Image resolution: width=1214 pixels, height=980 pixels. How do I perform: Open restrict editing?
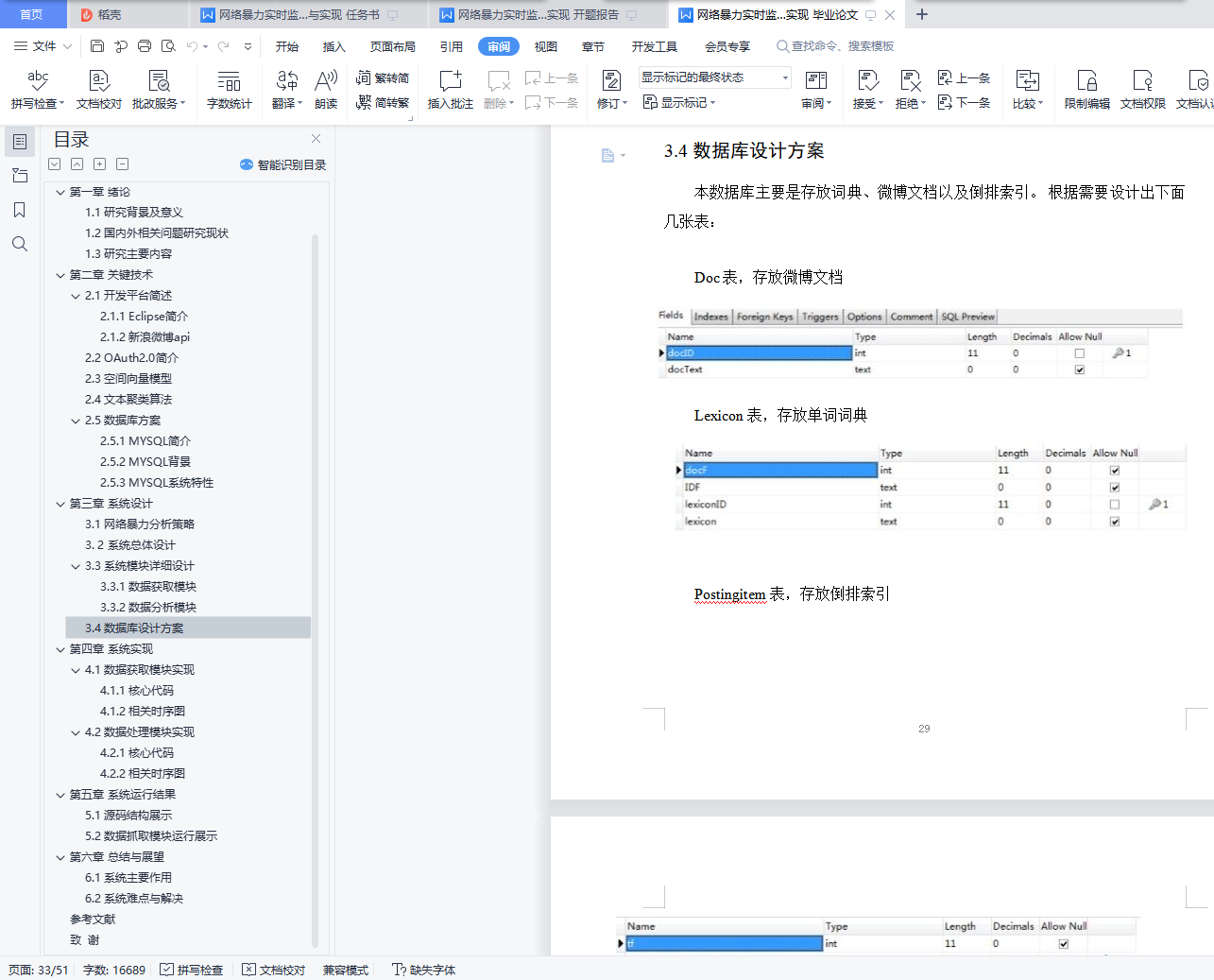[x=1087, y=90]
